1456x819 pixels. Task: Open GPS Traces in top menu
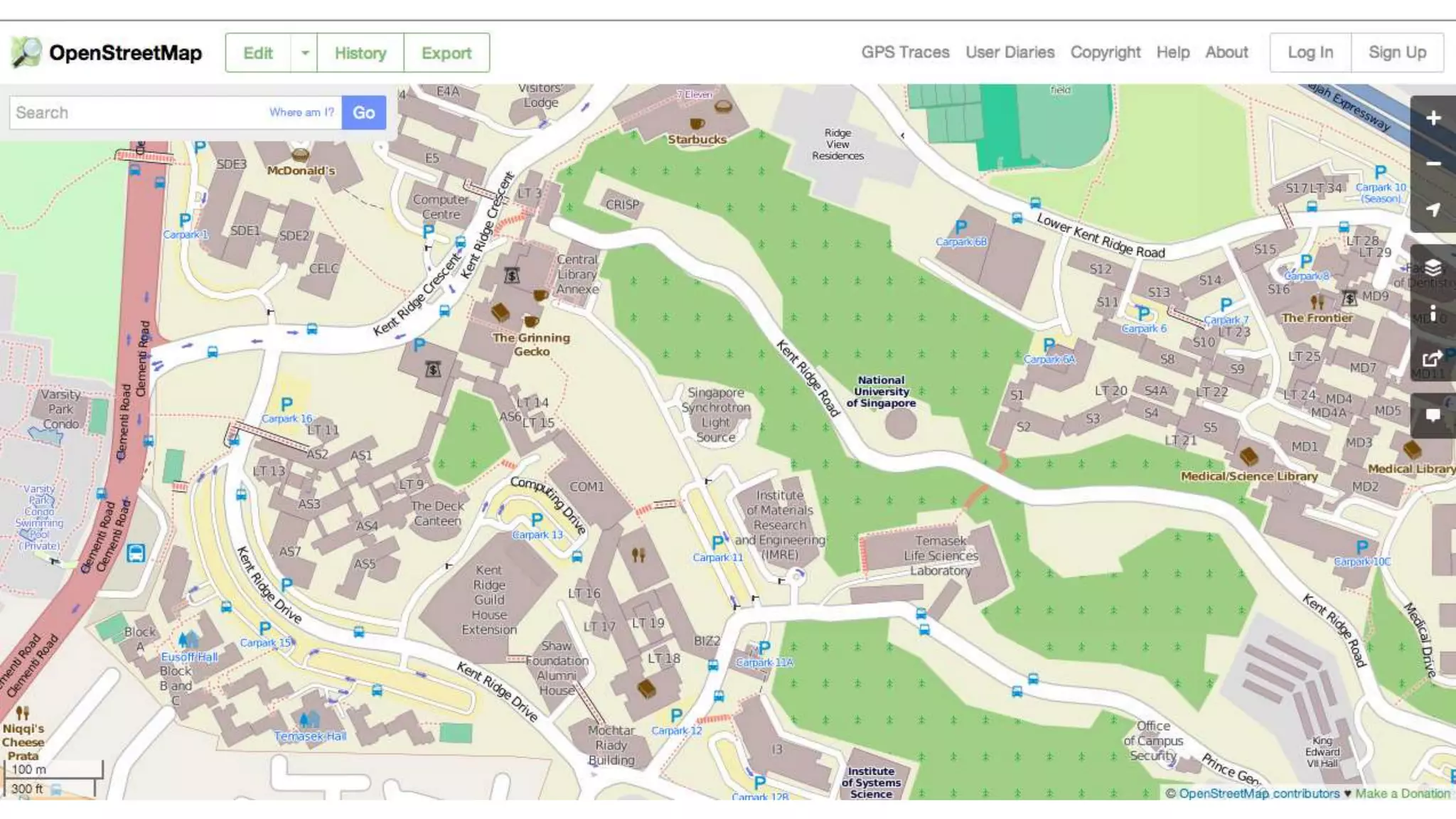point(905,53)
